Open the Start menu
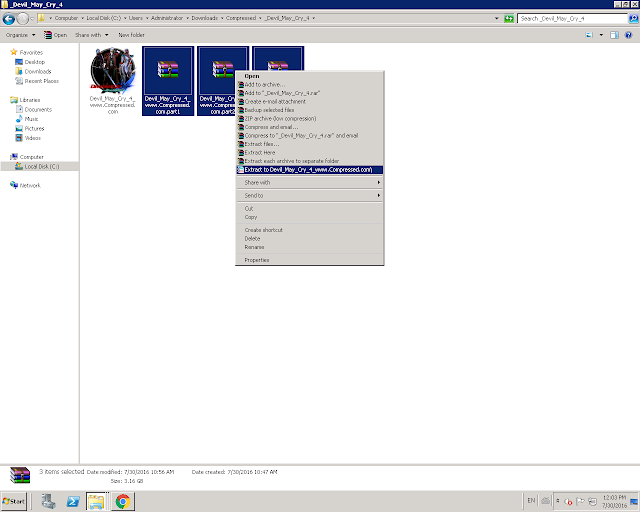The width and height of the screenshot is (640, 512). (14, 501)
